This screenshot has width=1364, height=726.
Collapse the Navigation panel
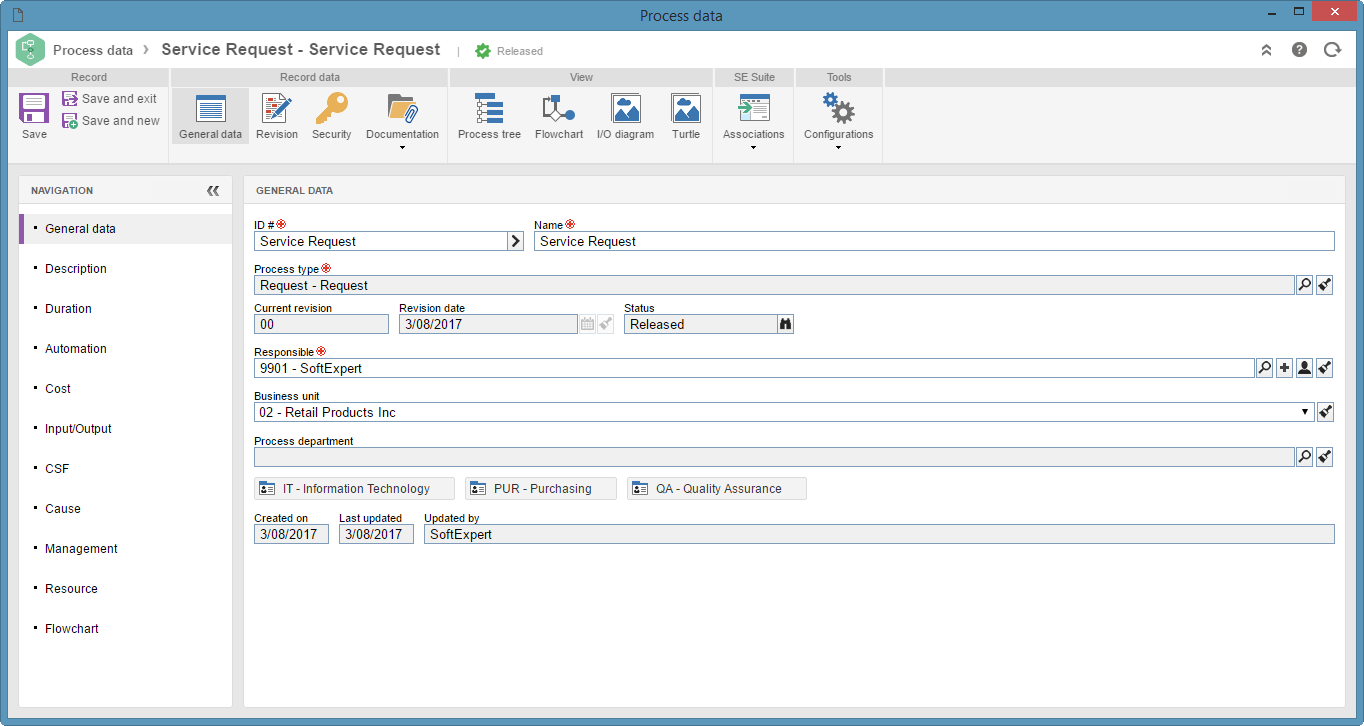click(x=213, y=190)
